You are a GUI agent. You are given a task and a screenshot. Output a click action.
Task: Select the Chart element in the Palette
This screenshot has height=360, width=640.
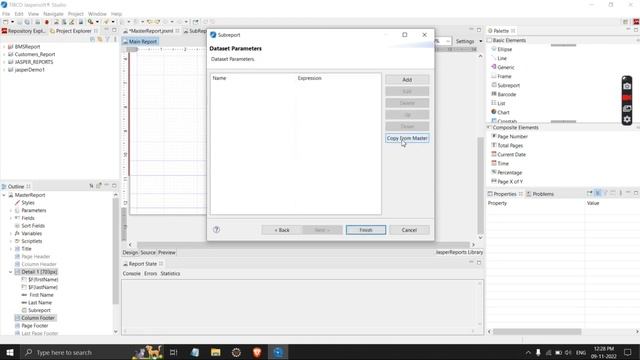(x=503, y=112)
